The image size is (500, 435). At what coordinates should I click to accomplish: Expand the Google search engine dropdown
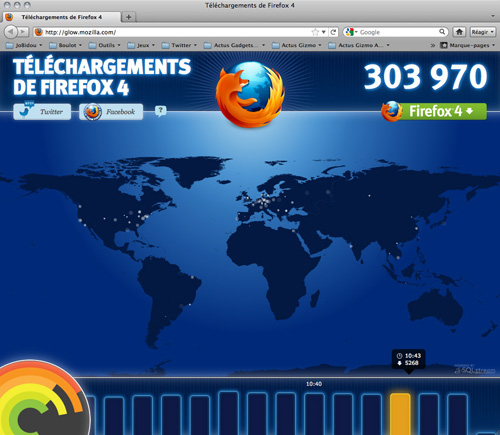pos(351,32)
